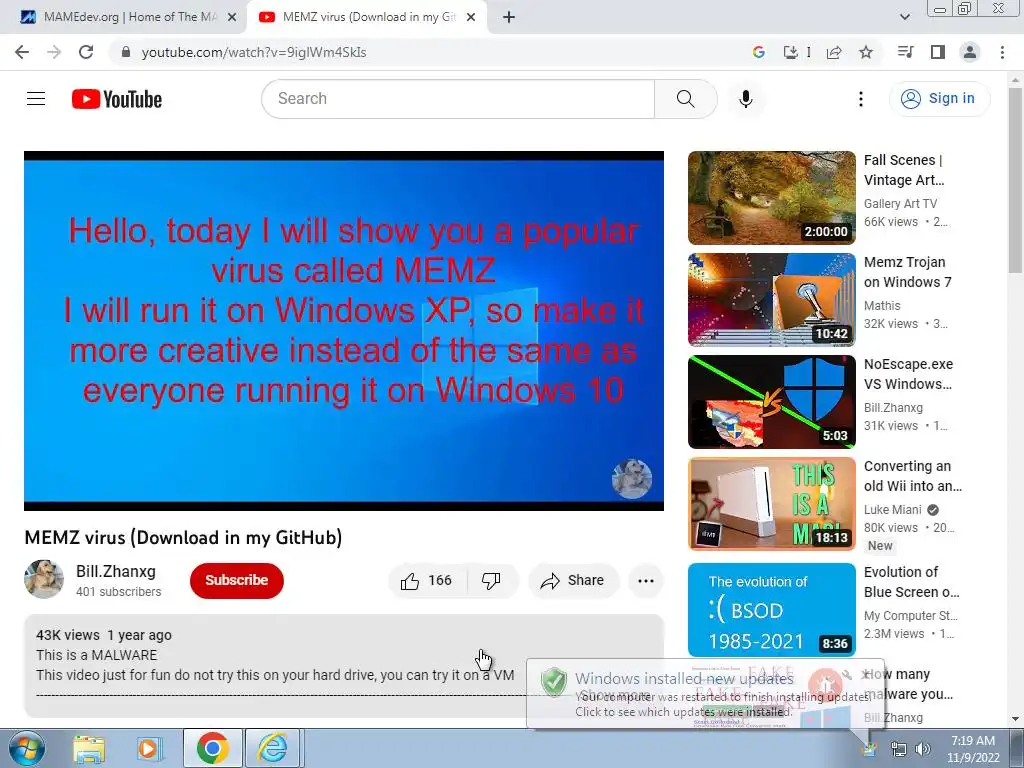Open Evolution of Blue Screen title link
The width and height of the screenshot is (1024, 768).
tap(912, 582)
